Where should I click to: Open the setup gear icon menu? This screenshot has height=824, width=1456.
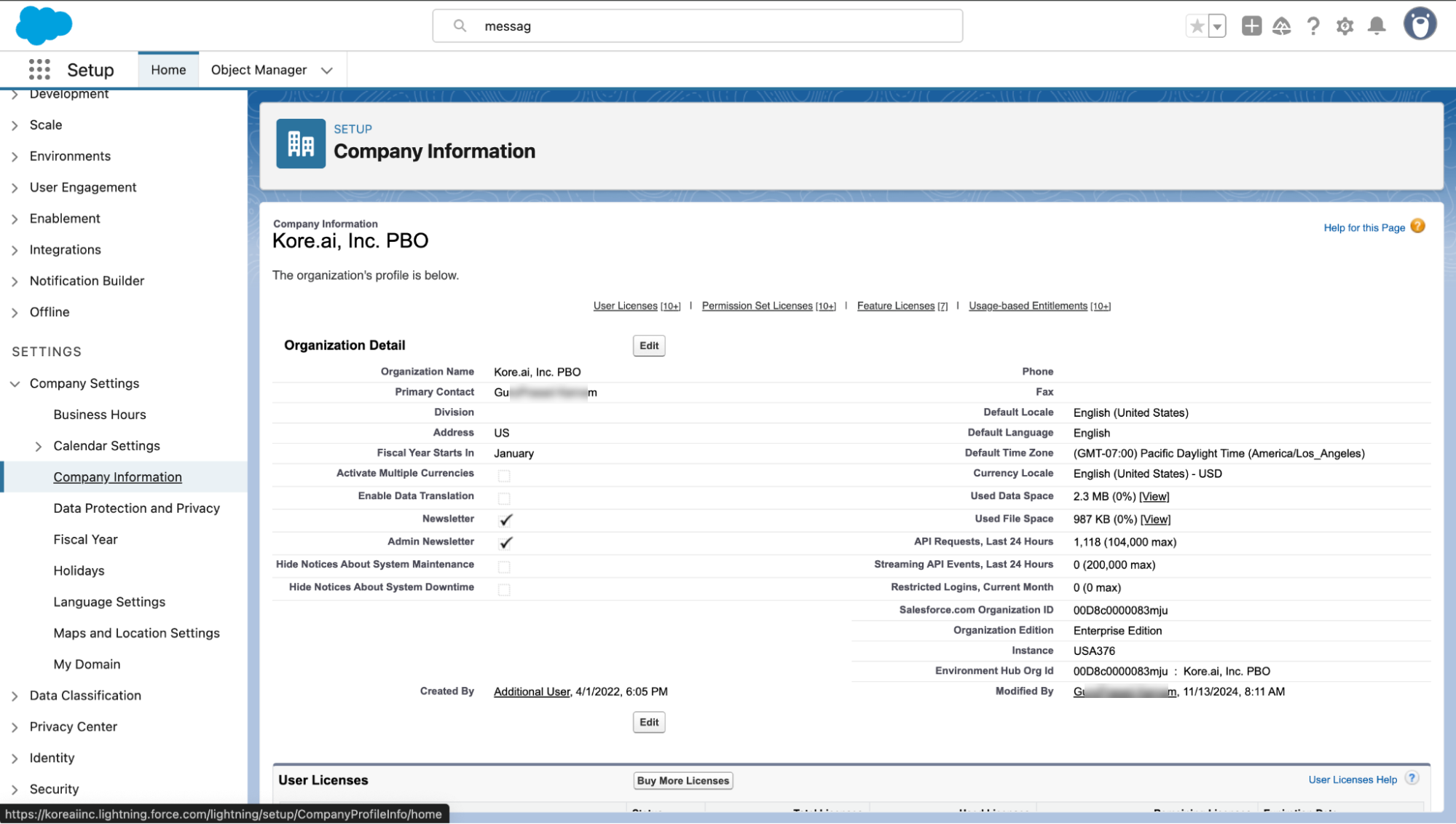pyautogui.click(x=1345, y=26)
